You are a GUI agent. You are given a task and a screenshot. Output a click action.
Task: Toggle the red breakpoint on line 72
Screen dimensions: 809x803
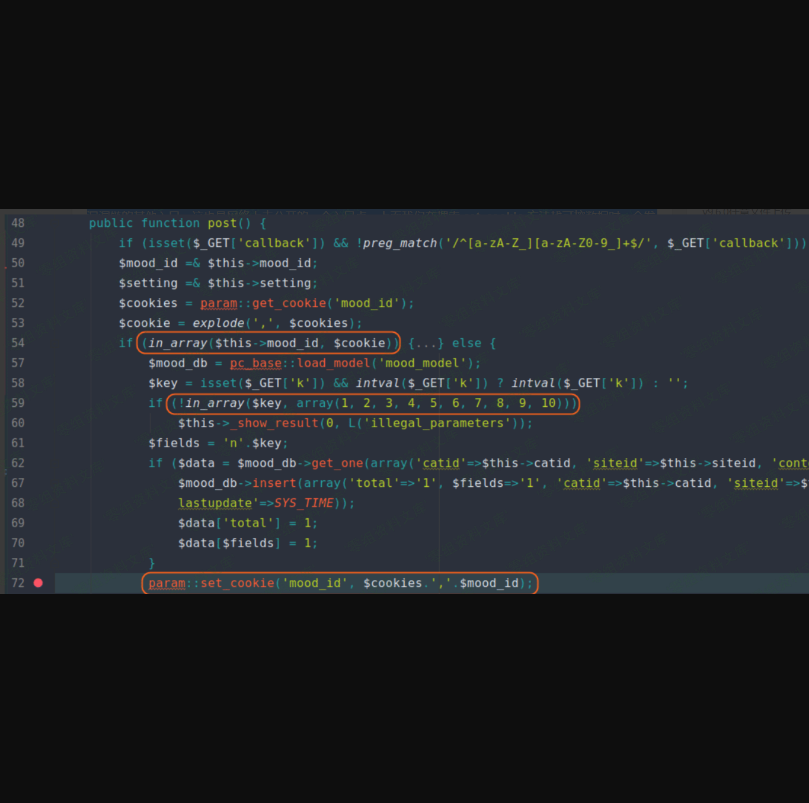pos(38,583)
